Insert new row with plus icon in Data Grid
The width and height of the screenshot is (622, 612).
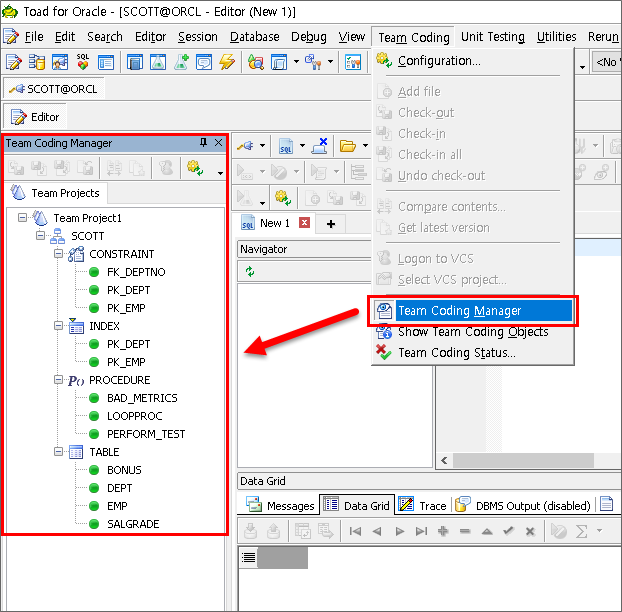pyautogui.click(x=443, y=531)
